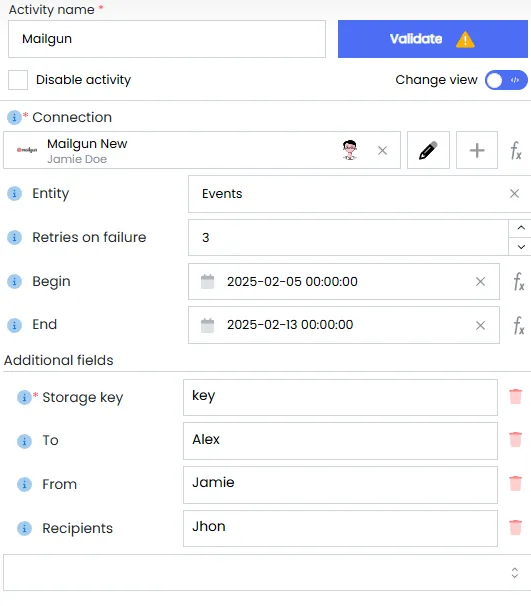Open the additional fields selector at the bottom
This screenshot has width=531, height=606.
click(x=267, y=572)
